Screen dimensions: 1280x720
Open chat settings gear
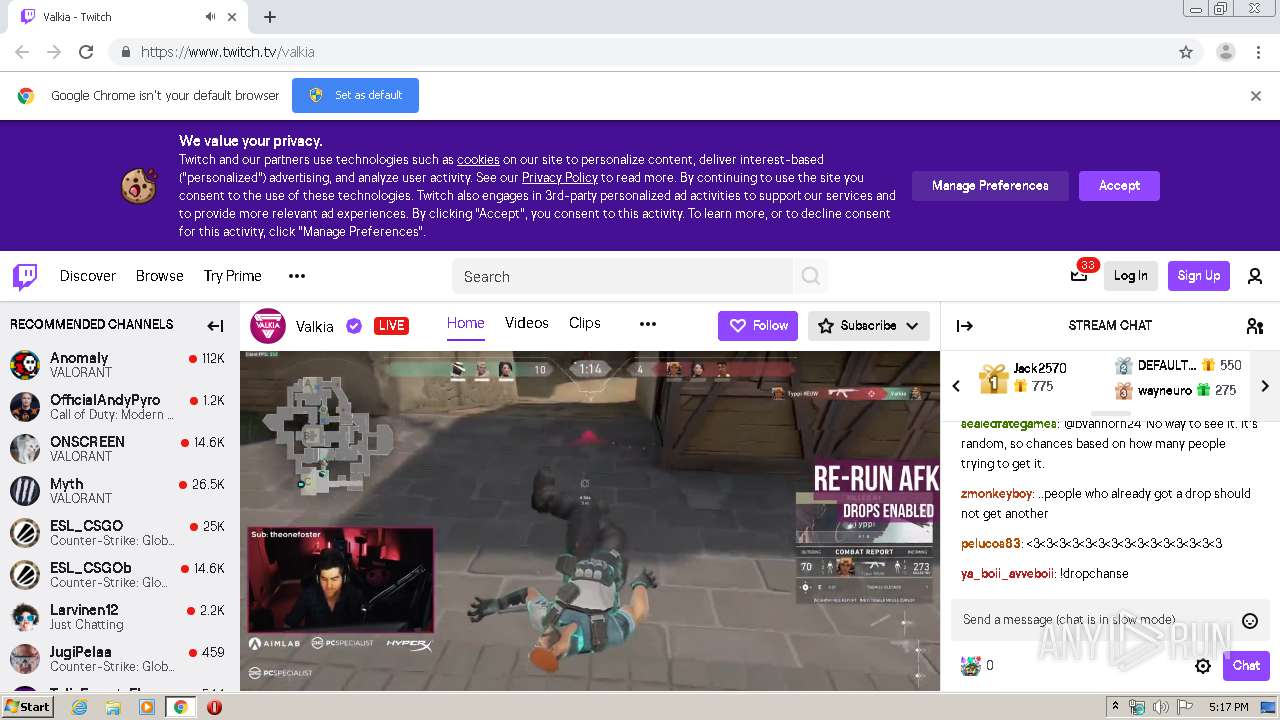[x=1203, y=666]
